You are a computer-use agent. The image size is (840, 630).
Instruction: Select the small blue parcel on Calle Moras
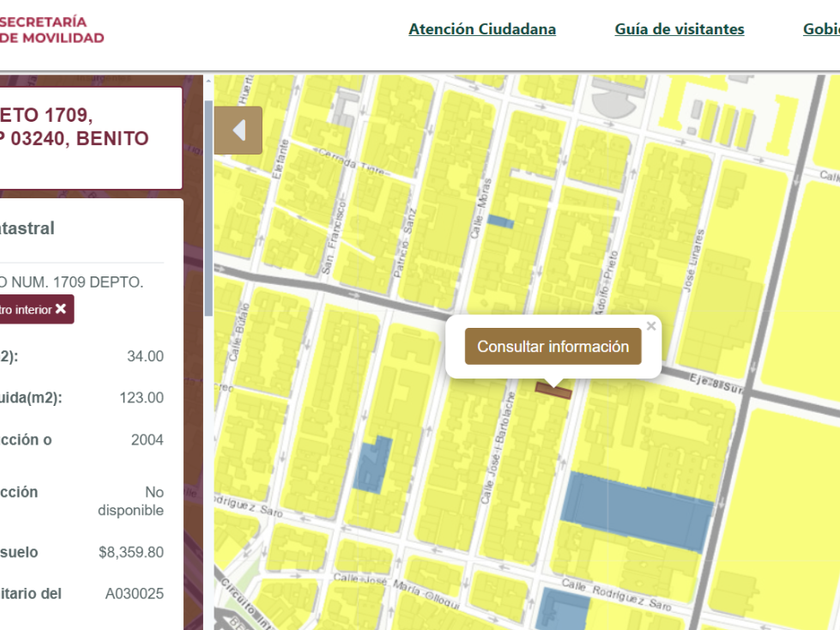(500, 221)
